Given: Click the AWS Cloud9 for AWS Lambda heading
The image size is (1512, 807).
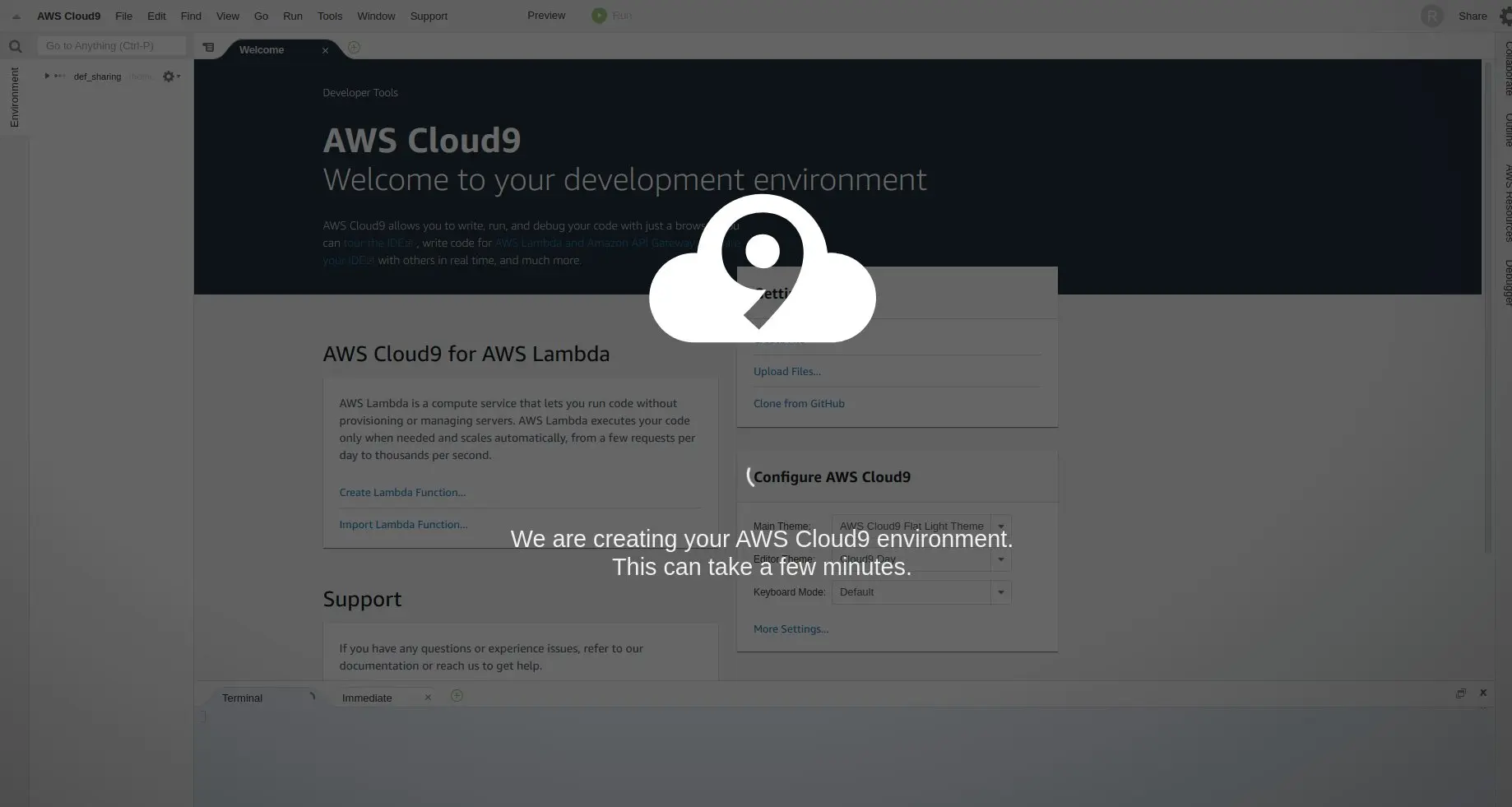Looking at the screenshot, I should tap(466, 354).
